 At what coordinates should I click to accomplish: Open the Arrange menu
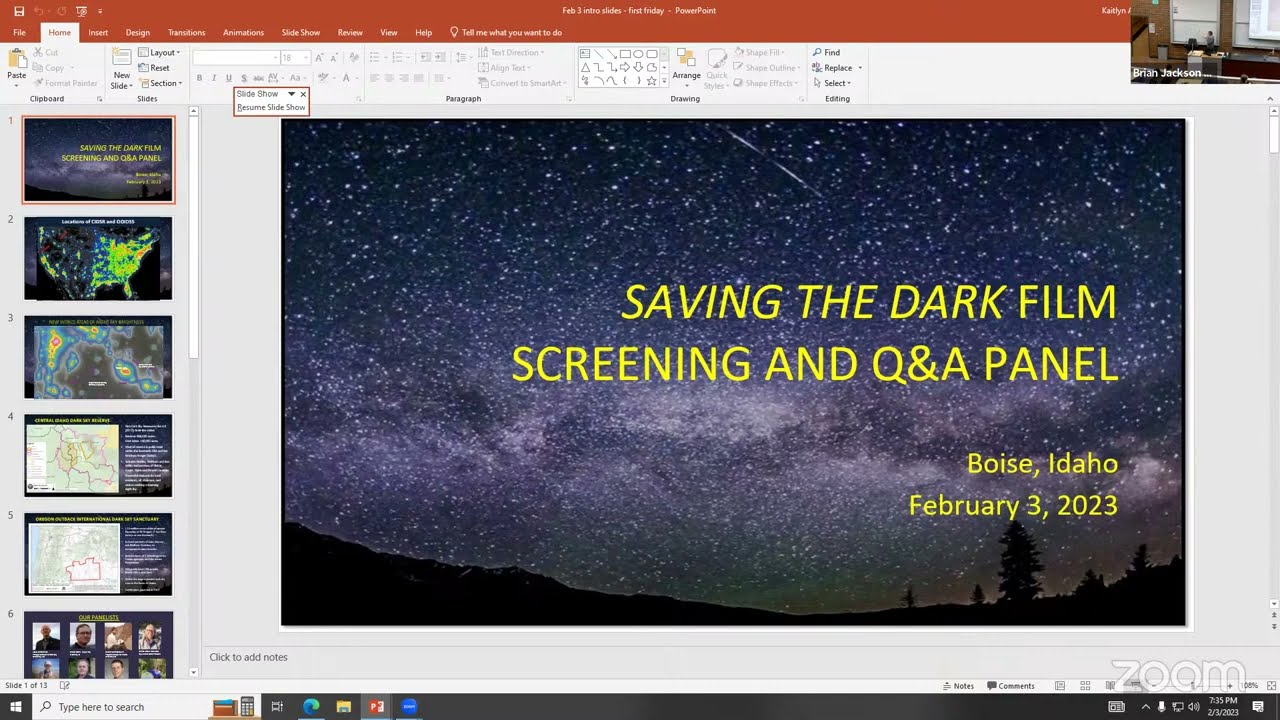coord(686,66)
